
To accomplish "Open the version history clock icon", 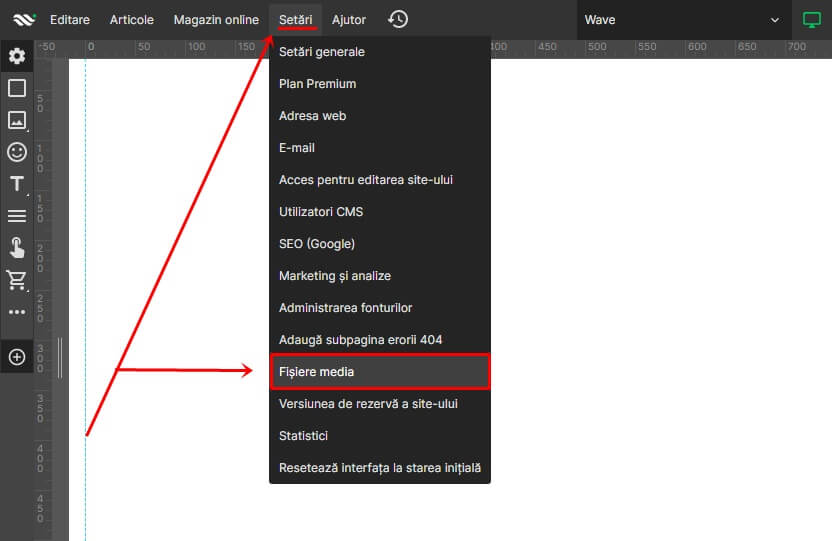I will [x=398, y=20].
